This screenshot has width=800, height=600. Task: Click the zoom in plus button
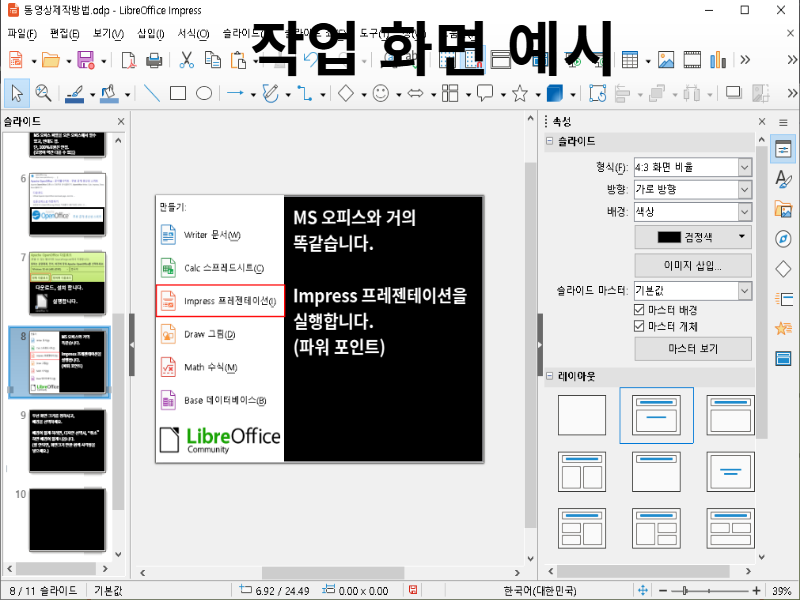tap(756, 590)
